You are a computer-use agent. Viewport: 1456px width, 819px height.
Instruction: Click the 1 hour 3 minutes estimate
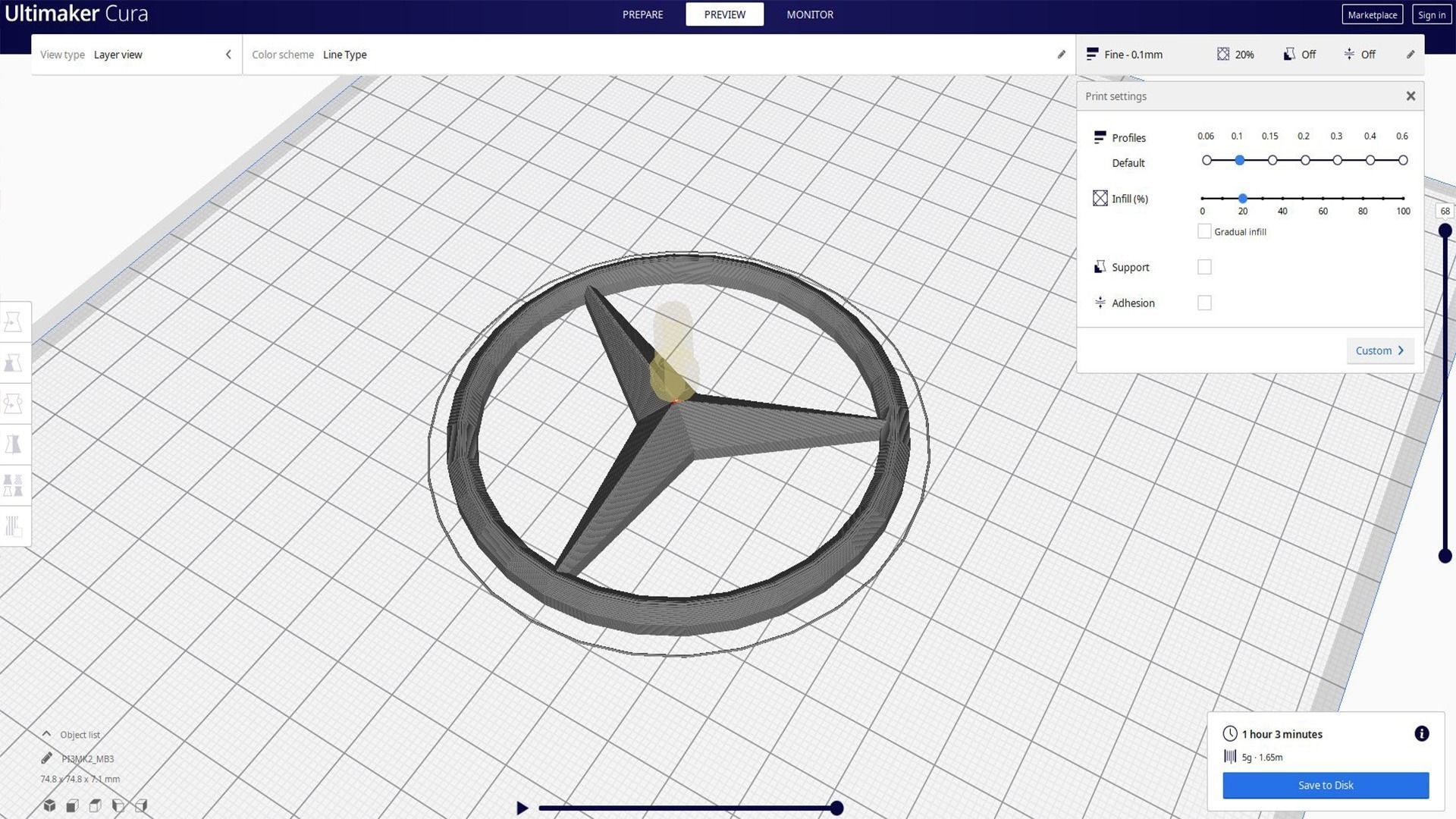[1282, 734]
